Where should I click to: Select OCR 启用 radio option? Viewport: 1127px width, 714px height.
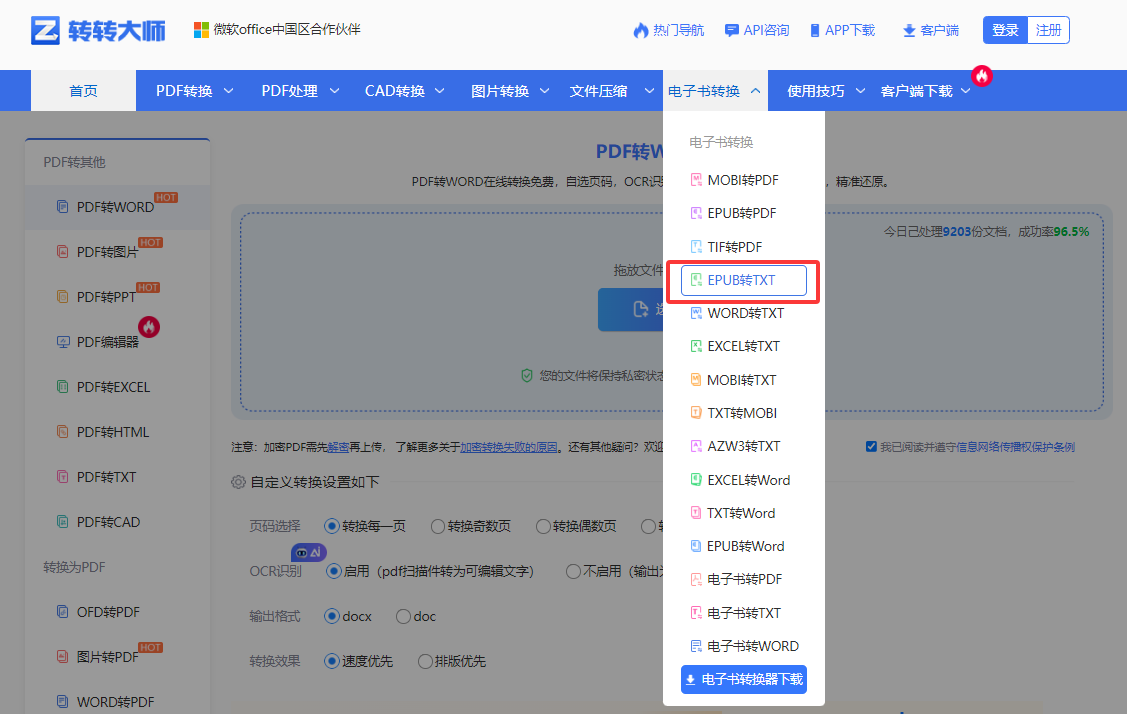[x=334, y=572]
